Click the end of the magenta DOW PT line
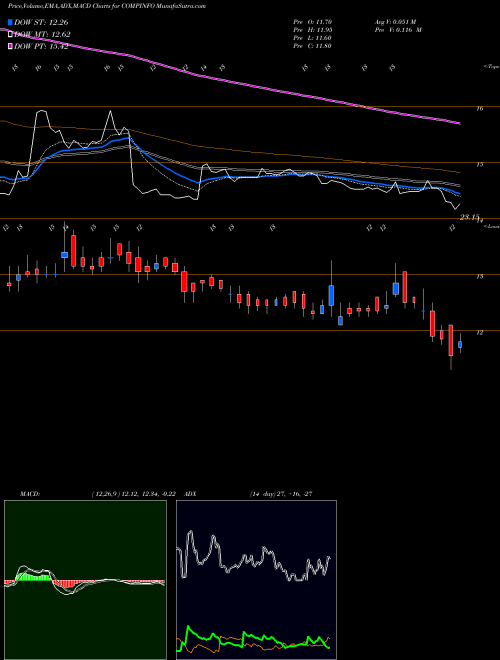The image size is (500, 660). [x=459, y=123]
